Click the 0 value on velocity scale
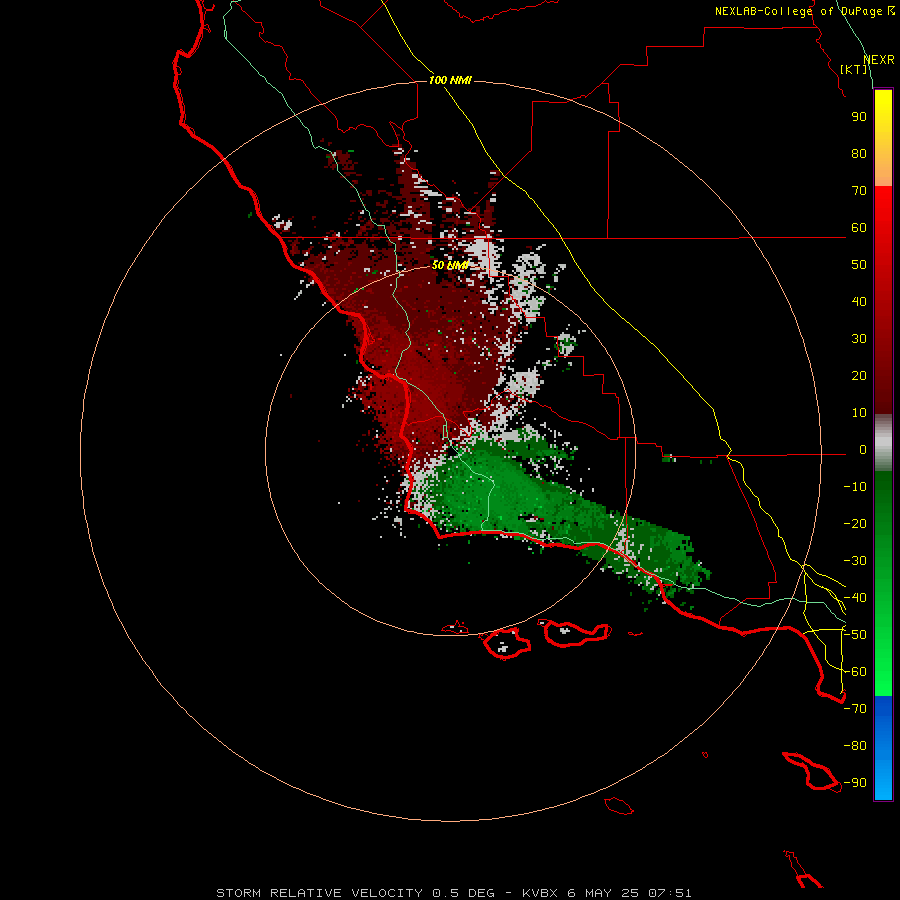The image size is (900, 900). coord(863,450)
